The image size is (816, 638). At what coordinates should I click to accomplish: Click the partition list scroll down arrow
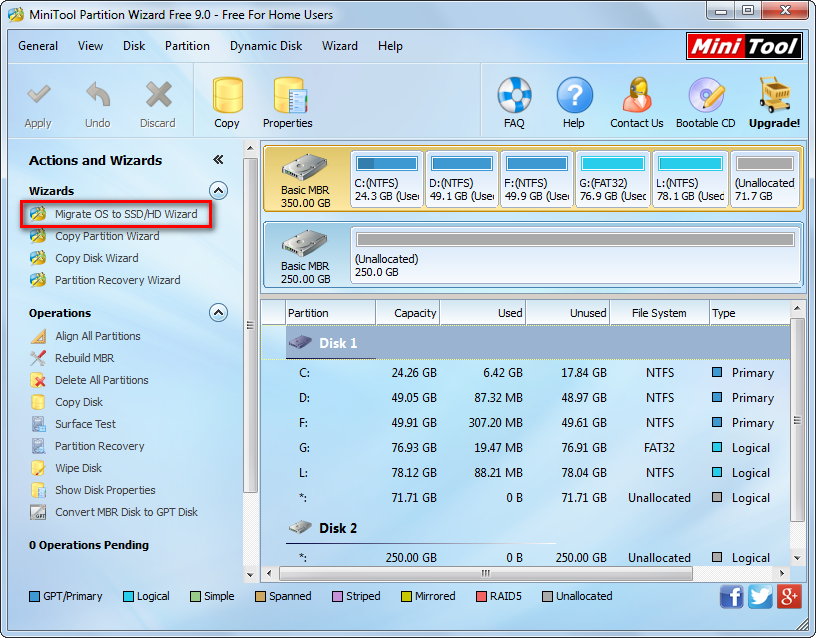[x=797, y=558]
